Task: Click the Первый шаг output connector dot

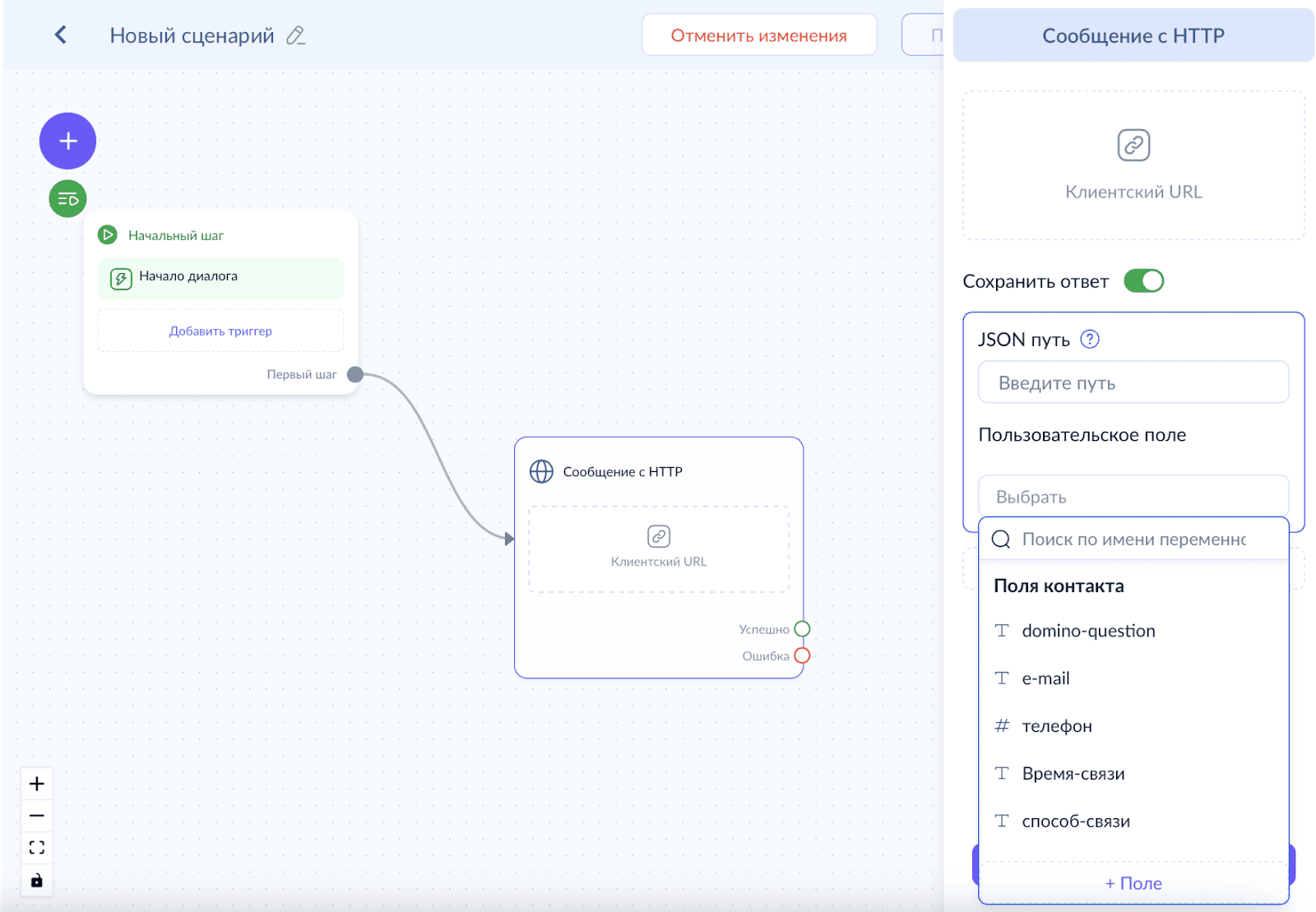Action: (355, 374)
